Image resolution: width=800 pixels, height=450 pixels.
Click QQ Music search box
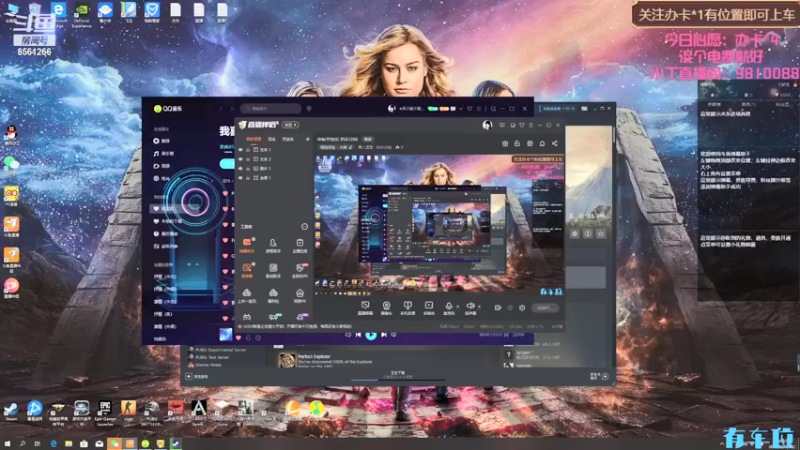271,109
